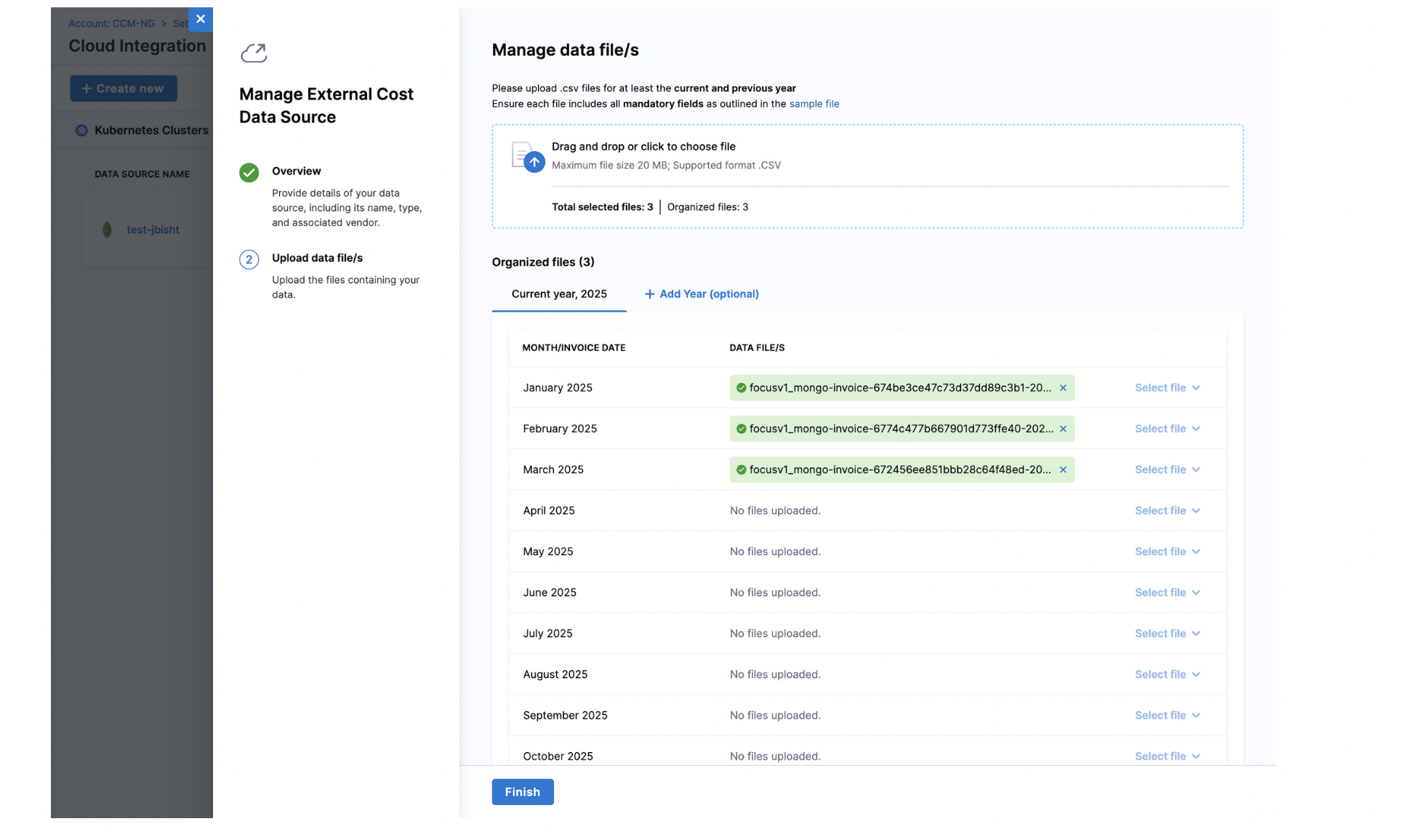
Task: Open the Upload data file/s step
Action: click(317, 258)
